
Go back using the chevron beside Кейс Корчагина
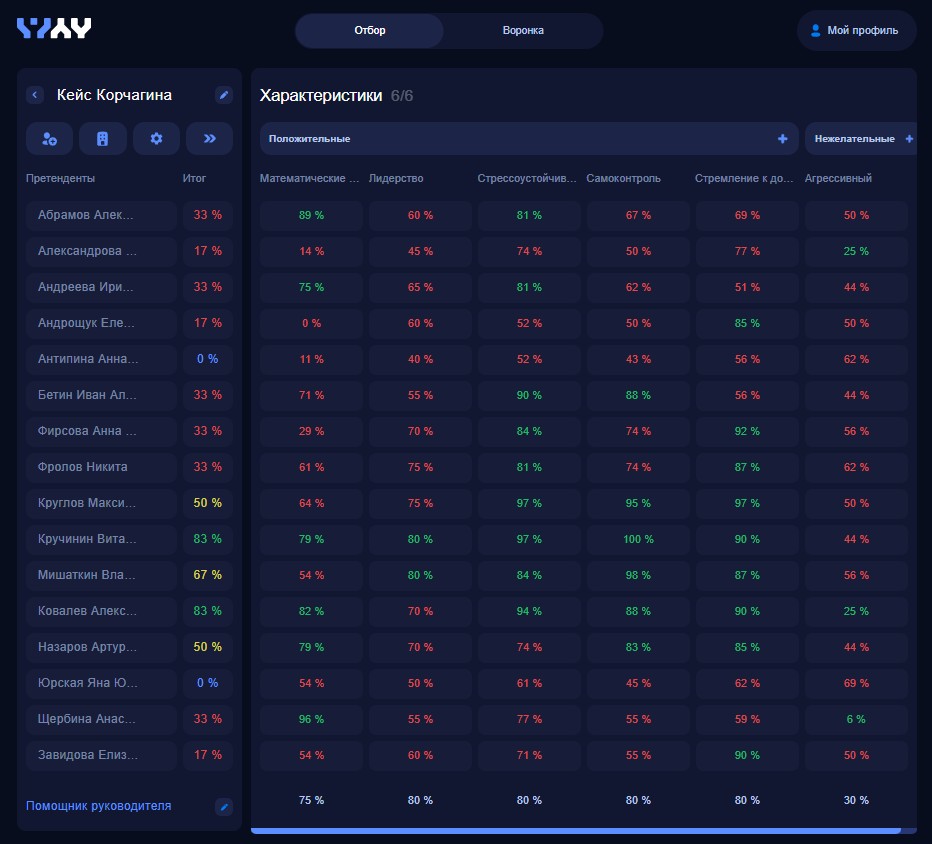point(35,95)
